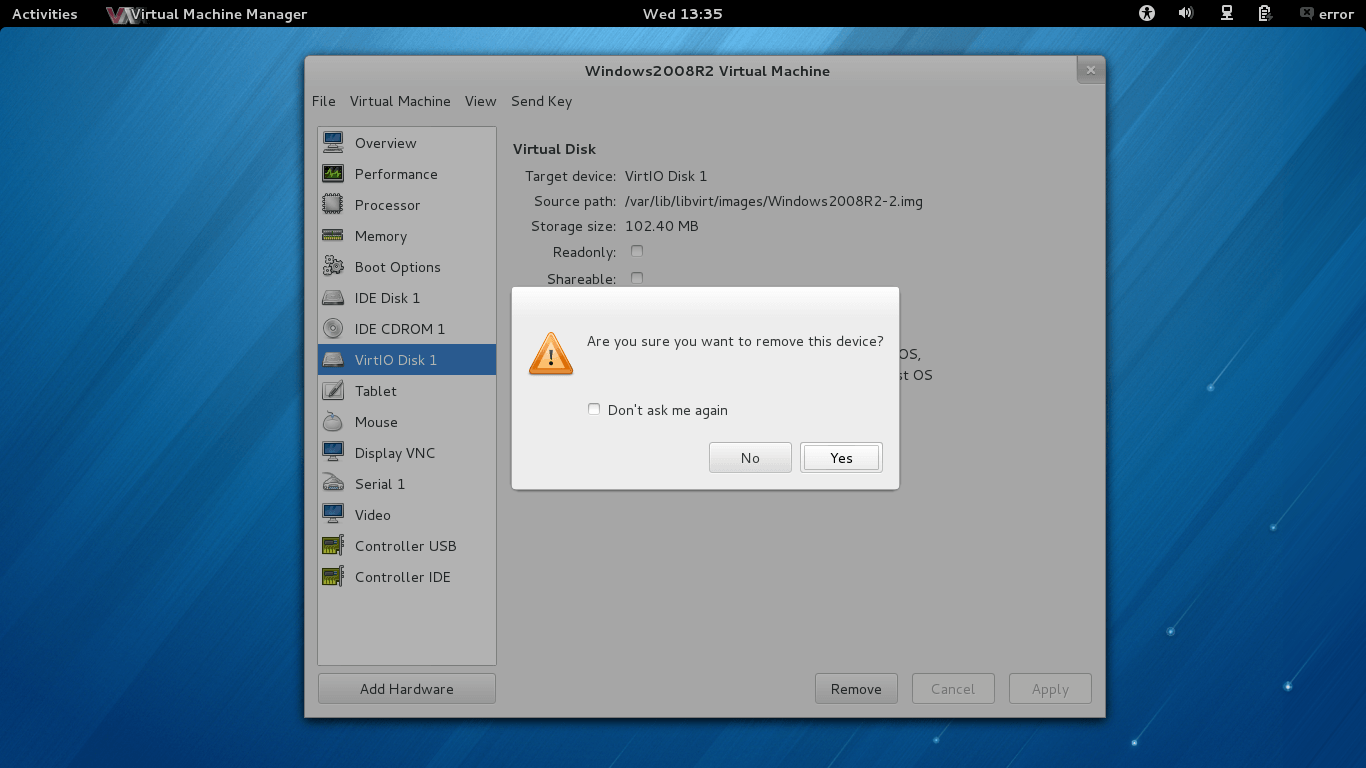Click the volume speaker icon in top bar

coord(1186,13)
